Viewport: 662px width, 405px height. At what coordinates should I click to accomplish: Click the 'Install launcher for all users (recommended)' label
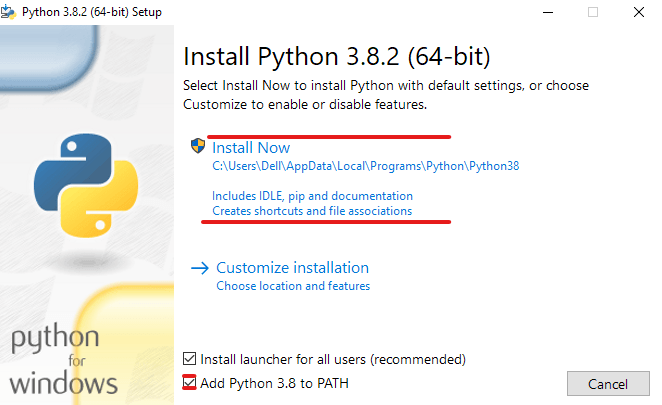pos(333,358)
